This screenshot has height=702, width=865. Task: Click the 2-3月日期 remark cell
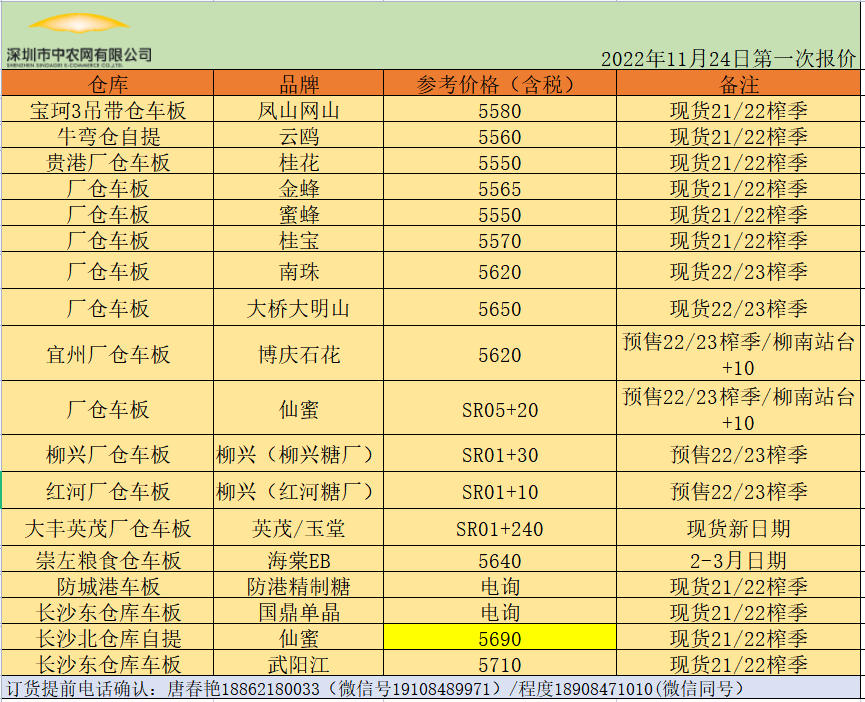739,561
